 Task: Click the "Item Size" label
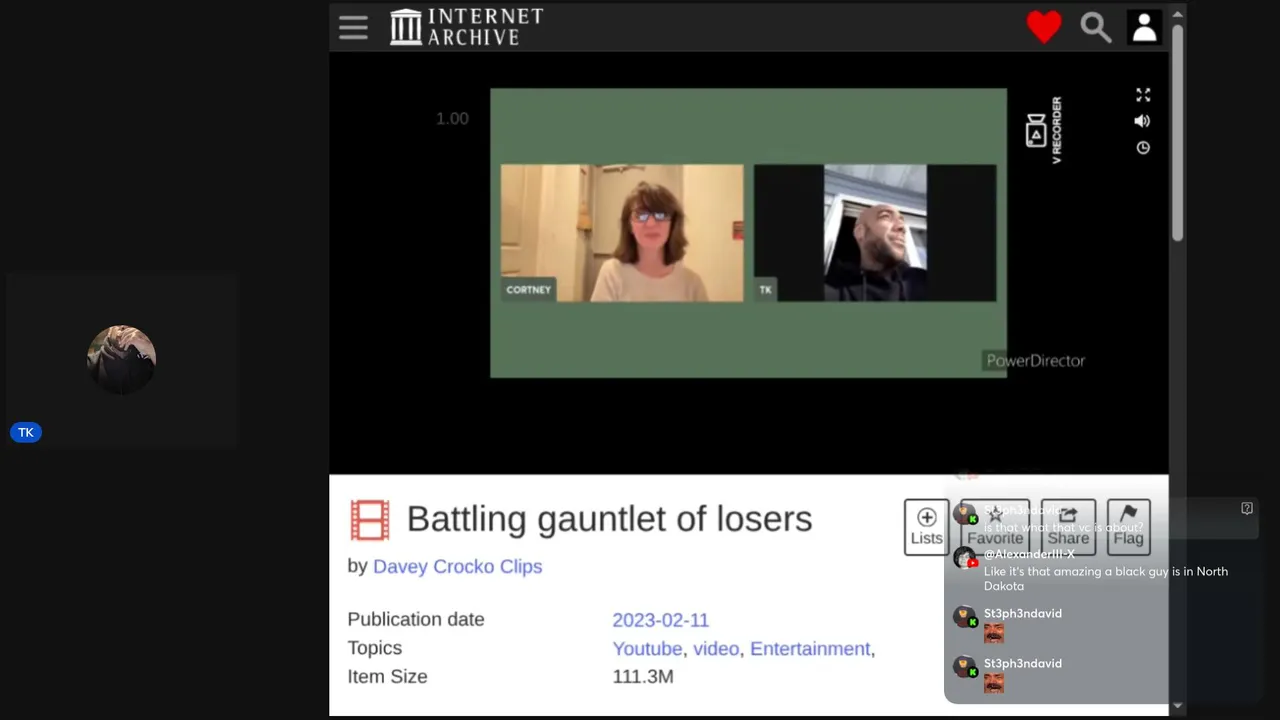[x=387, y=677]
